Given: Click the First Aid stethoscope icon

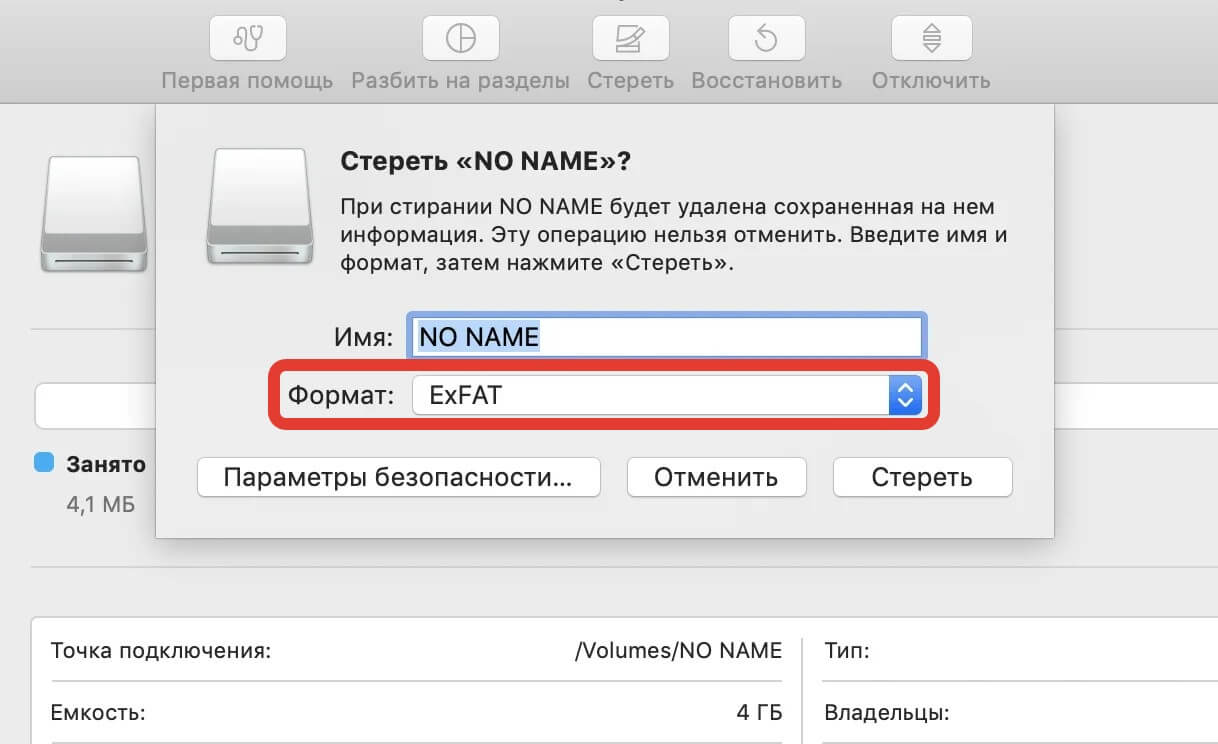Looking at the screenshot, I should click(247, 39).
